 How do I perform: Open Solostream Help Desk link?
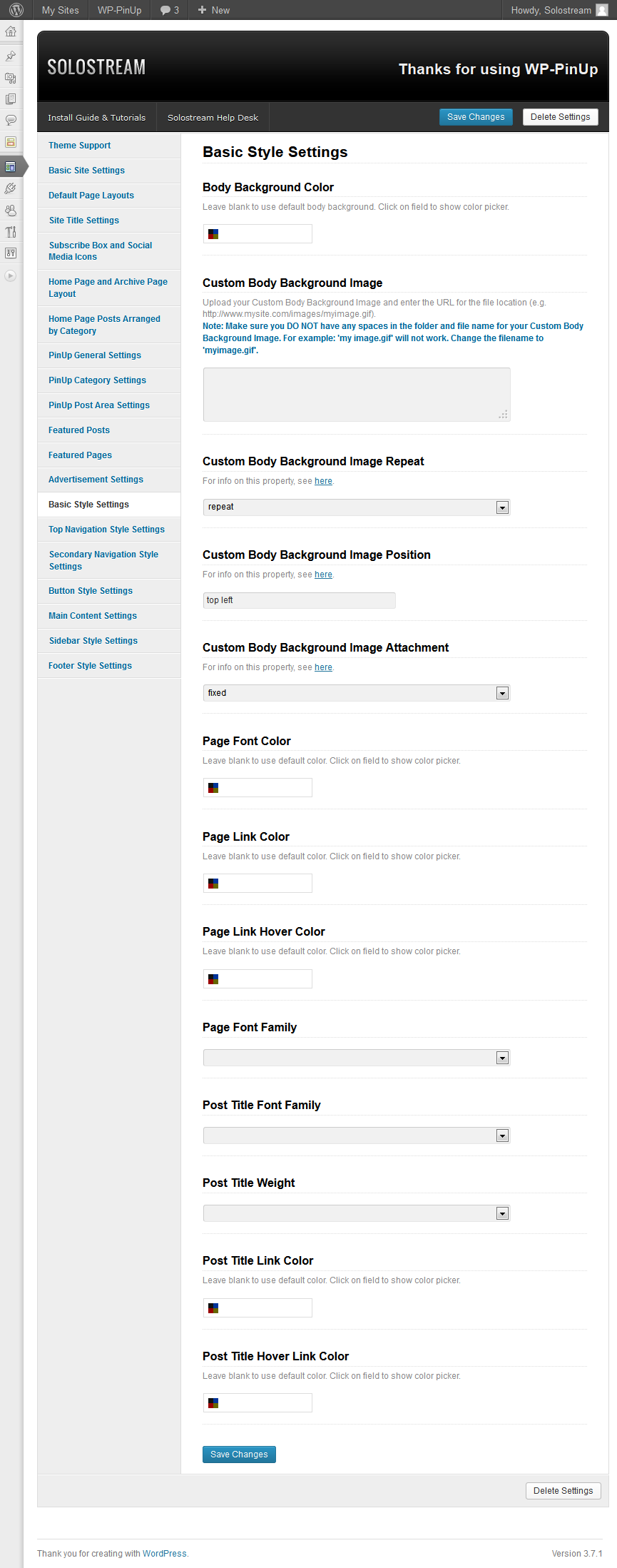click(213, 118)
